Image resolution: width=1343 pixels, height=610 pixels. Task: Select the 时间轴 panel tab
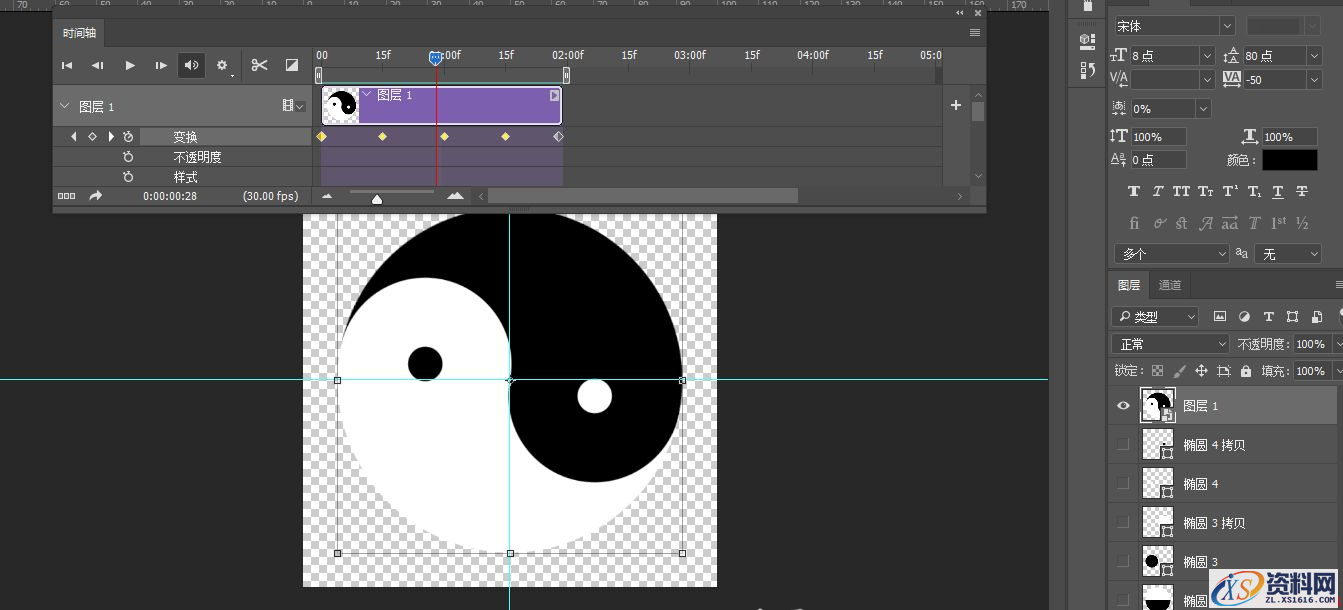pos(78,32)
